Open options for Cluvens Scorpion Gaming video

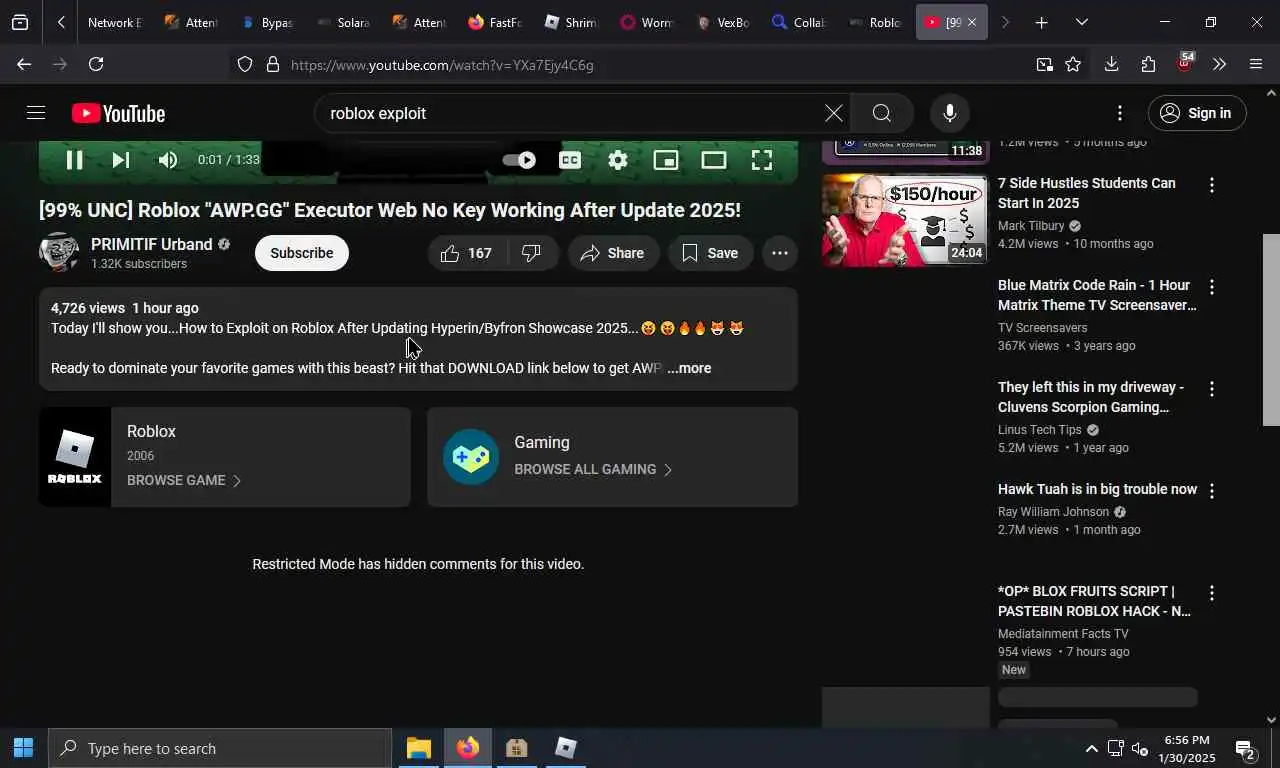pos(1212,389)
